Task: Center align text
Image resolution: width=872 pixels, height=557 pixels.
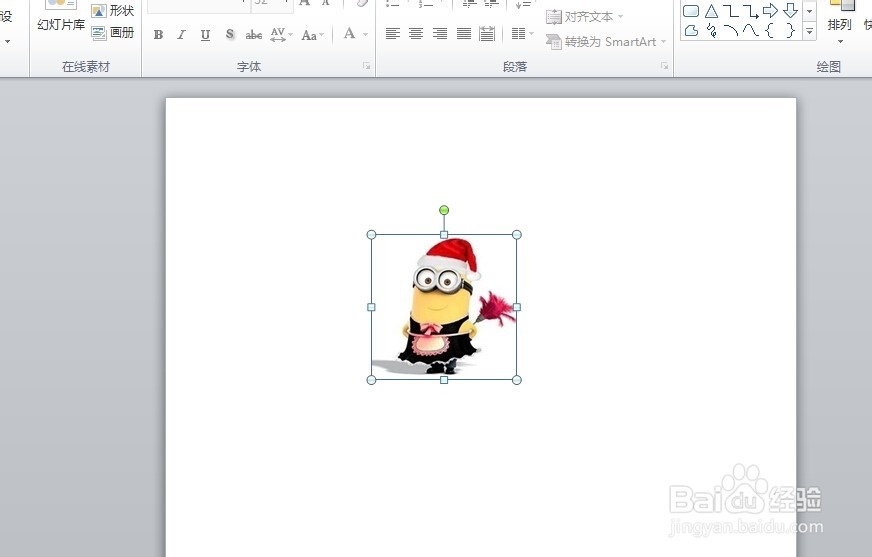Action: pyautogui.click(x=416, y=34)
